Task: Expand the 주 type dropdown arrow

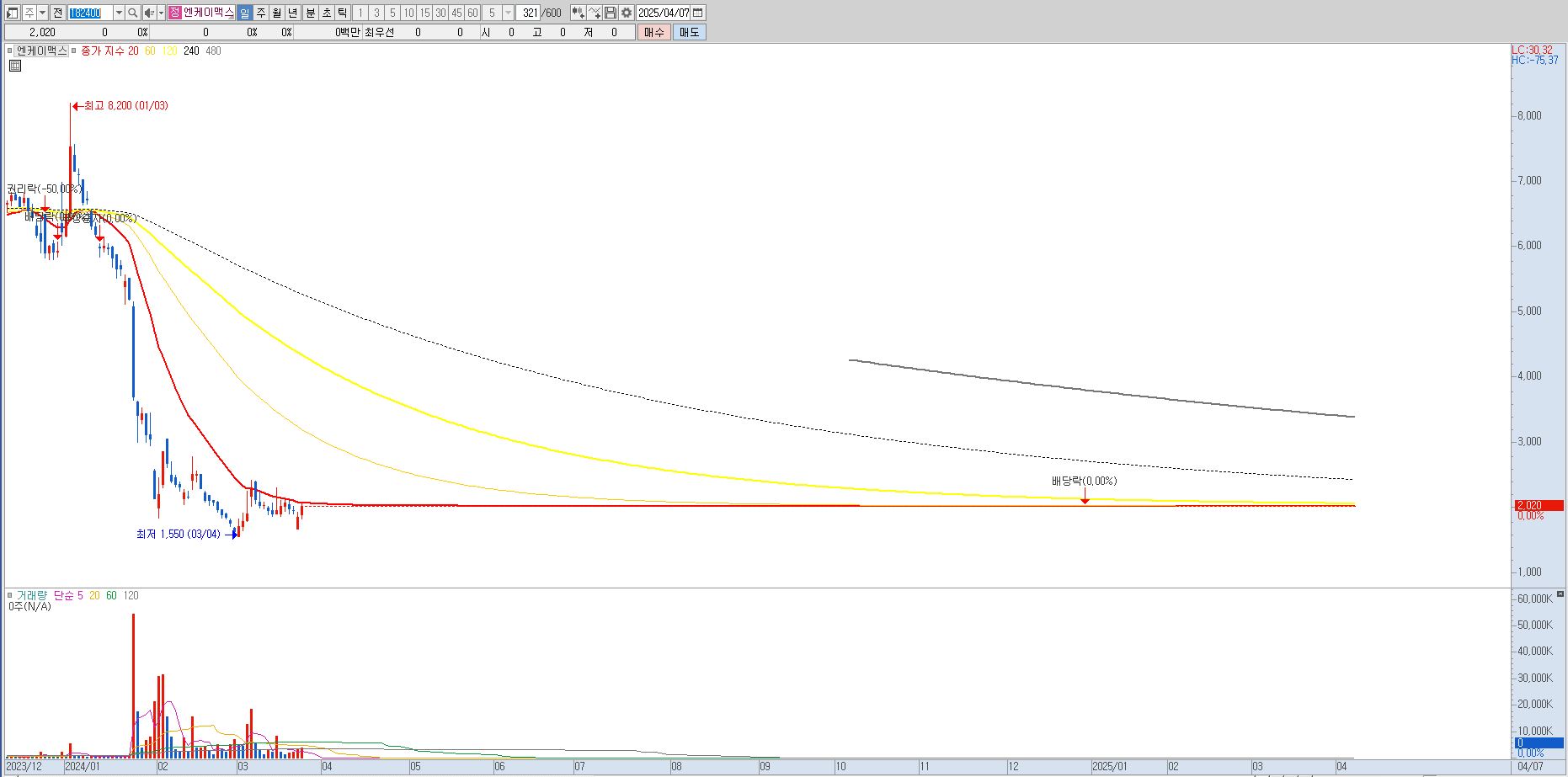Action: point(42,13)
